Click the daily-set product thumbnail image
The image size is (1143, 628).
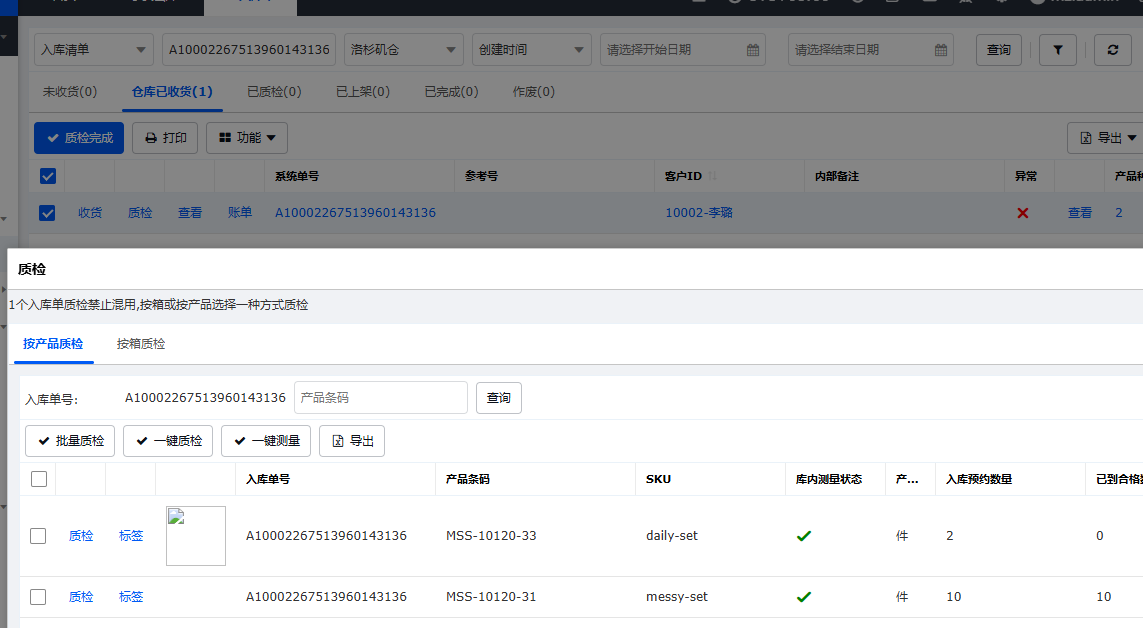pos(196,536)
